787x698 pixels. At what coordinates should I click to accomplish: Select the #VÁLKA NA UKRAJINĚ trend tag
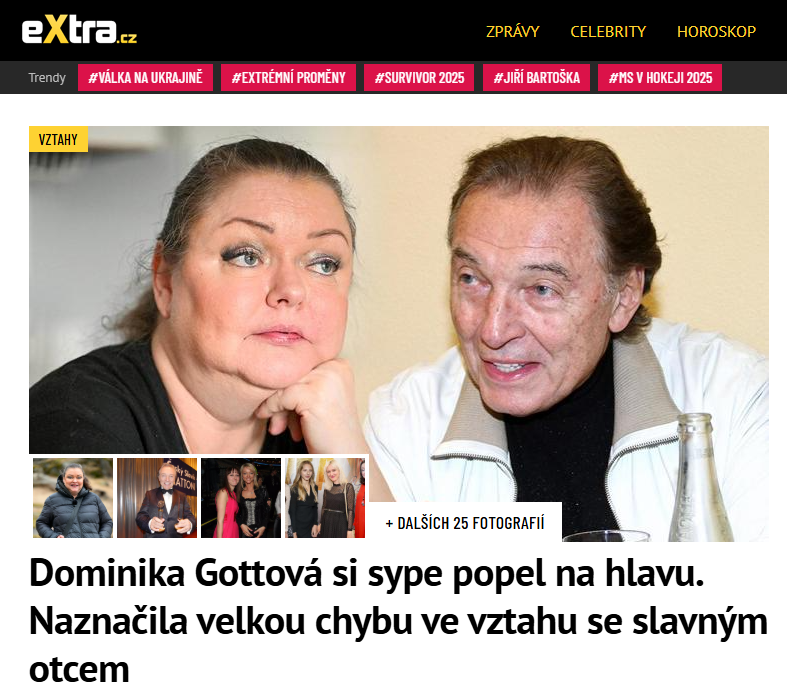click(x=146, y=78)
